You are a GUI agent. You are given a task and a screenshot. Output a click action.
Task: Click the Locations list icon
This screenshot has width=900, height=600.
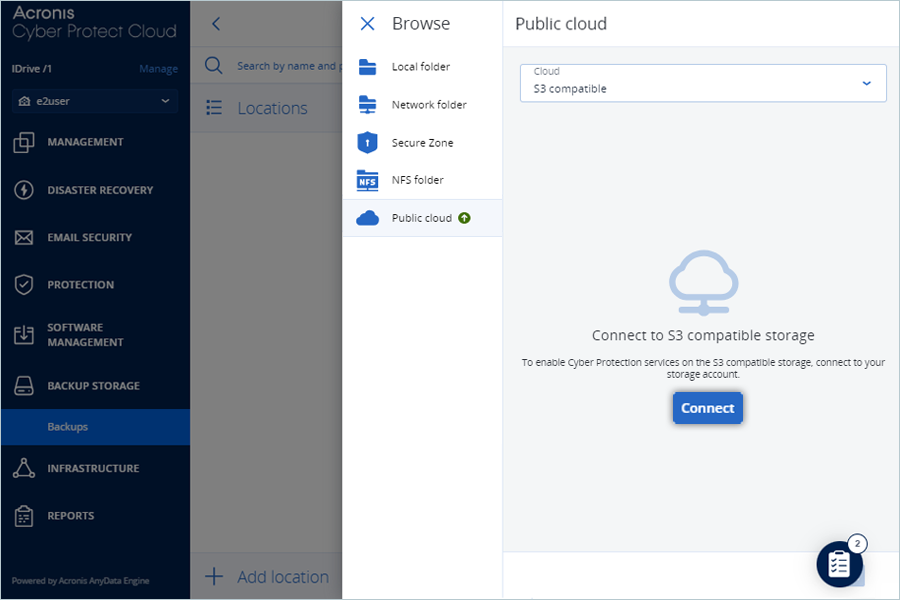click(x=214, y=107)
